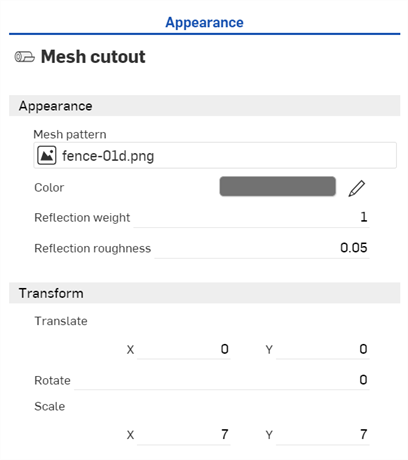The width and height of the screenshot is (408, 460).
Task: Click the material roll icon beside Mesh cutout
Action: pos(24,57)
